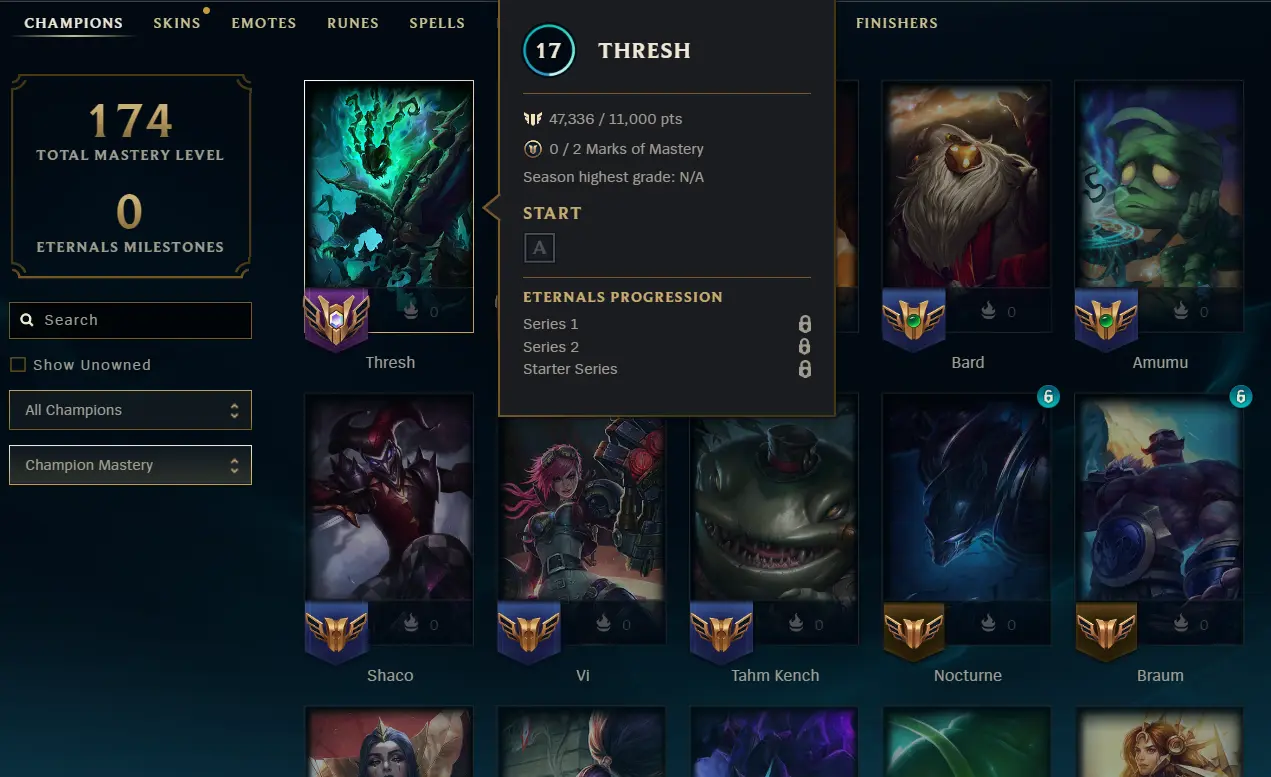Go to the Finishers tab

(x=897, y=23)
